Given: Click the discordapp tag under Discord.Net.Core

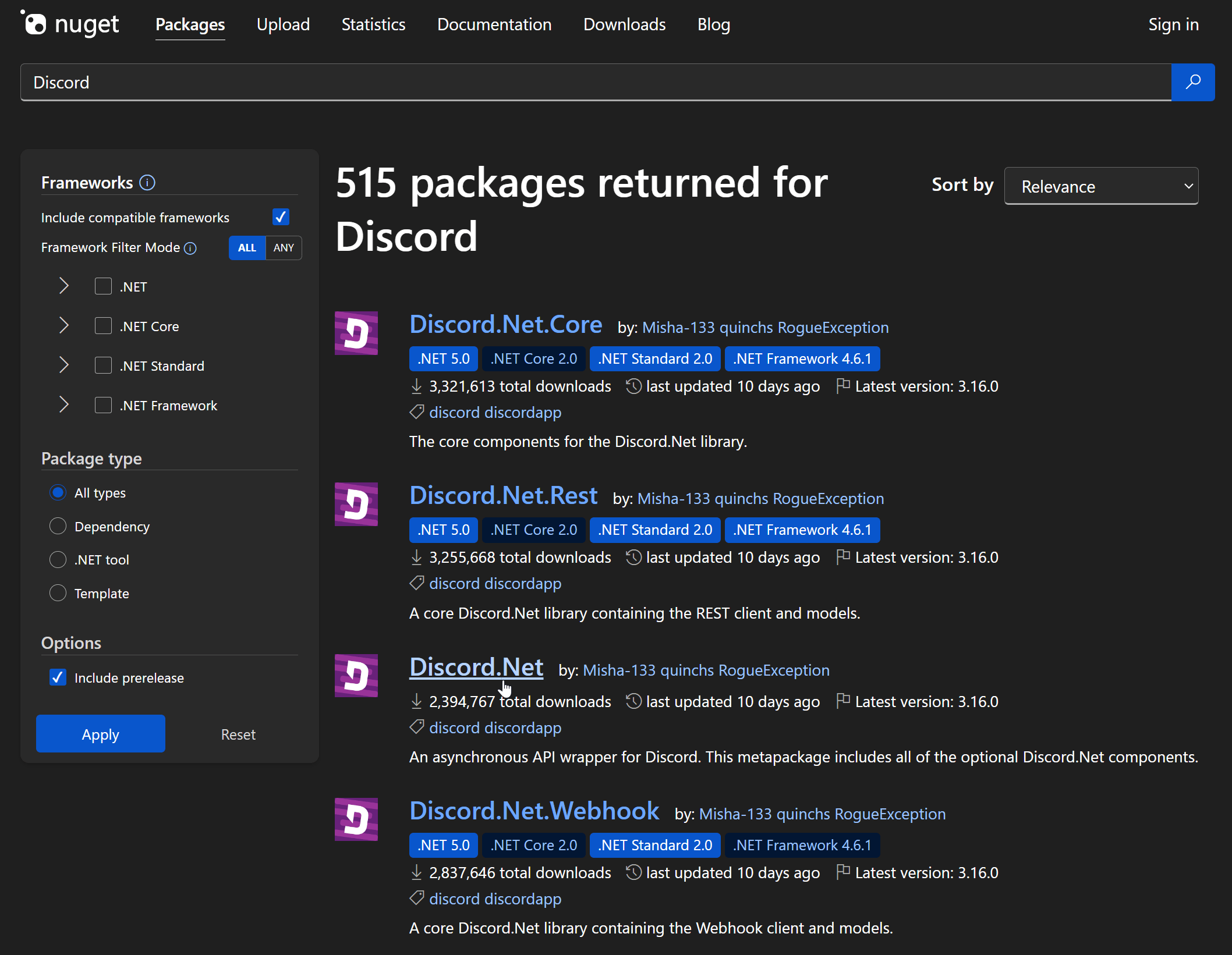Looking at the screenshot, I should pos(522,413).
